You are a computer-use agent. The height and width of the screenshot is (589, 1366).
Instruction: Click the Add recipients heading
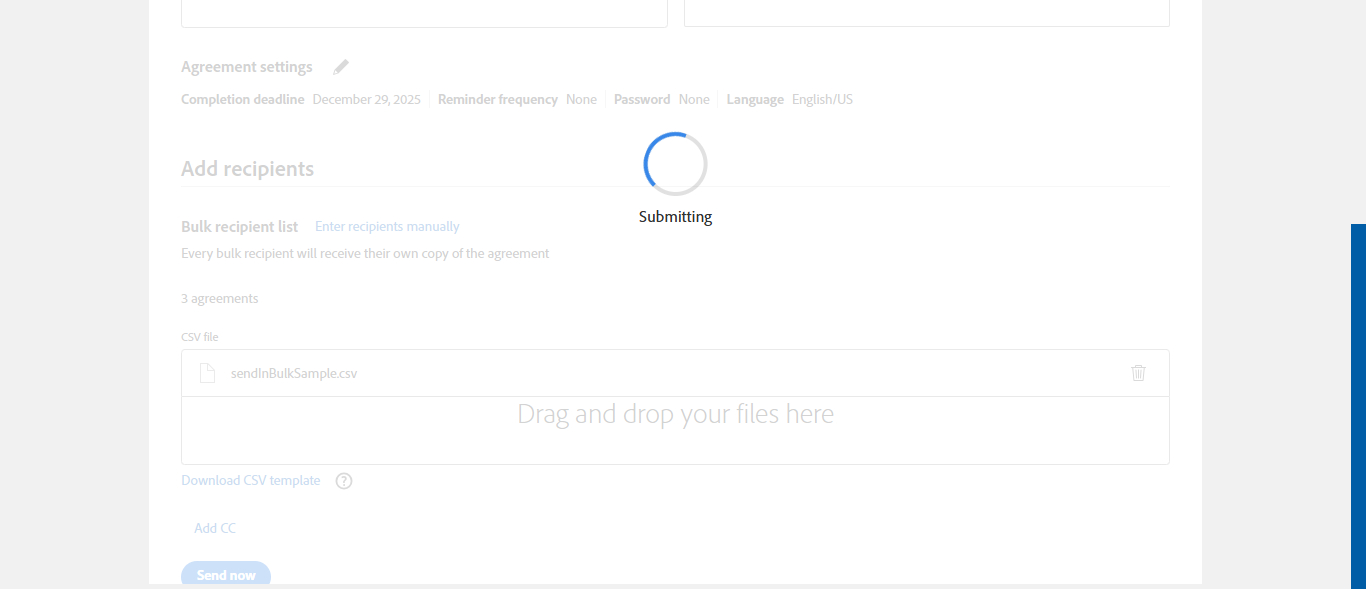click(248, 169)
